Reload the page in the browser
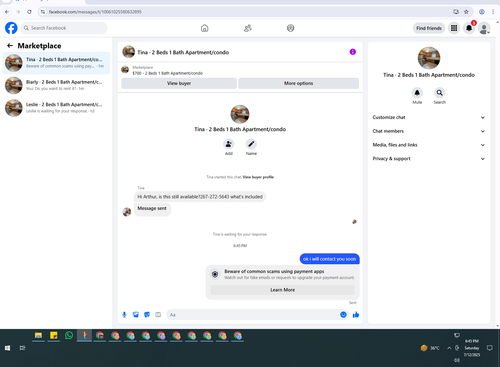 click(x=29, y=12)
